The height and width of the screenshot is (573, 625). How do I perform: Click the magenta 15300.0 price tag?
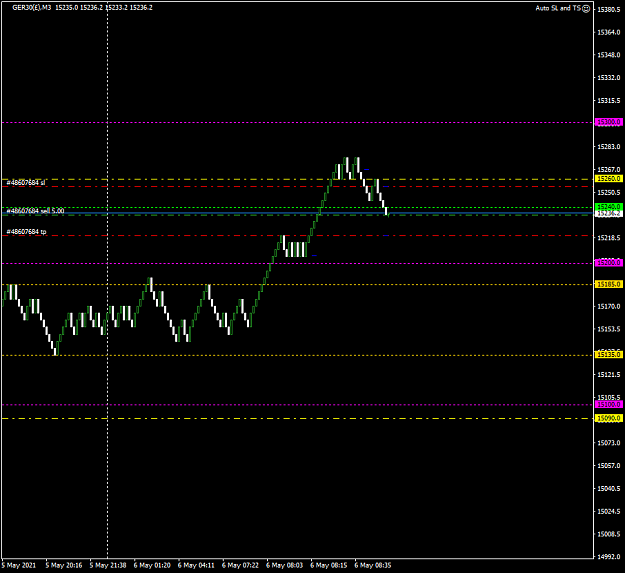[x=609, y=122]
